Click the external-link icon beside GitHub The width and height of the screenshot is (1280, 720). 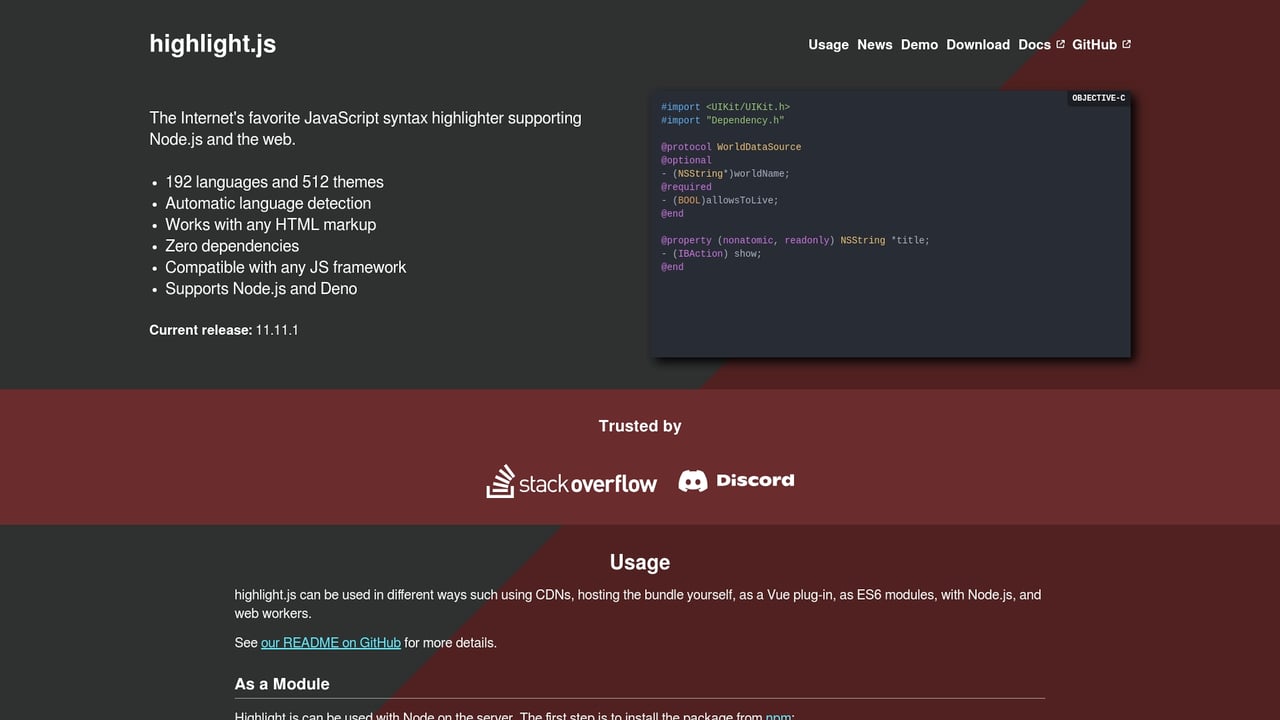point(1126,44)
